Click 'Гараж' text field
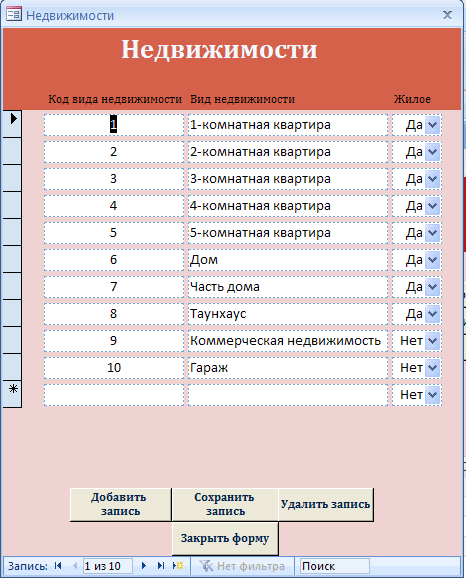The height and width of the screenshot is (578, 466). tap(288, 368)
